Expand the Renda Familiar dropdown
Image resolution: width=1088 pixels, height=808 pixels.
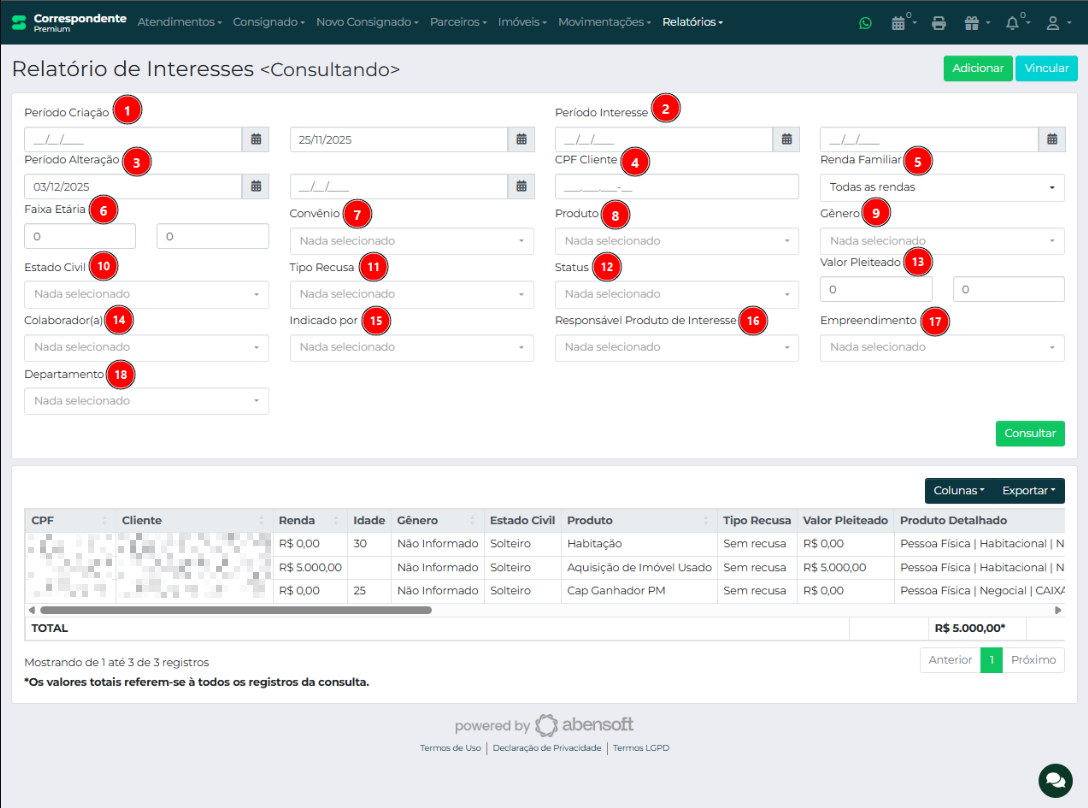(941, 187)
